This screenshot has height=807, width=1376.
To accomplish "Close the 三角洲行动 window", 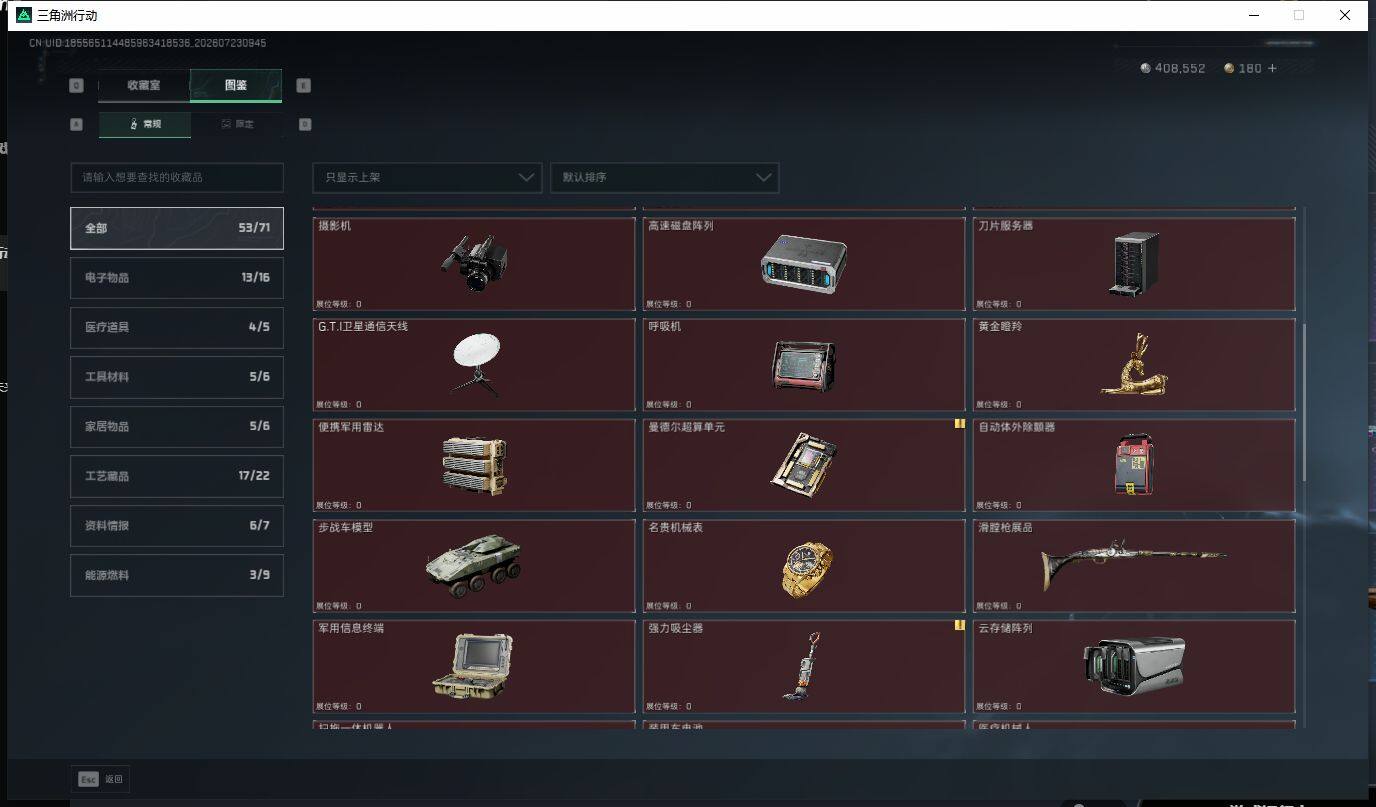I will click(x=1345, y=15).
